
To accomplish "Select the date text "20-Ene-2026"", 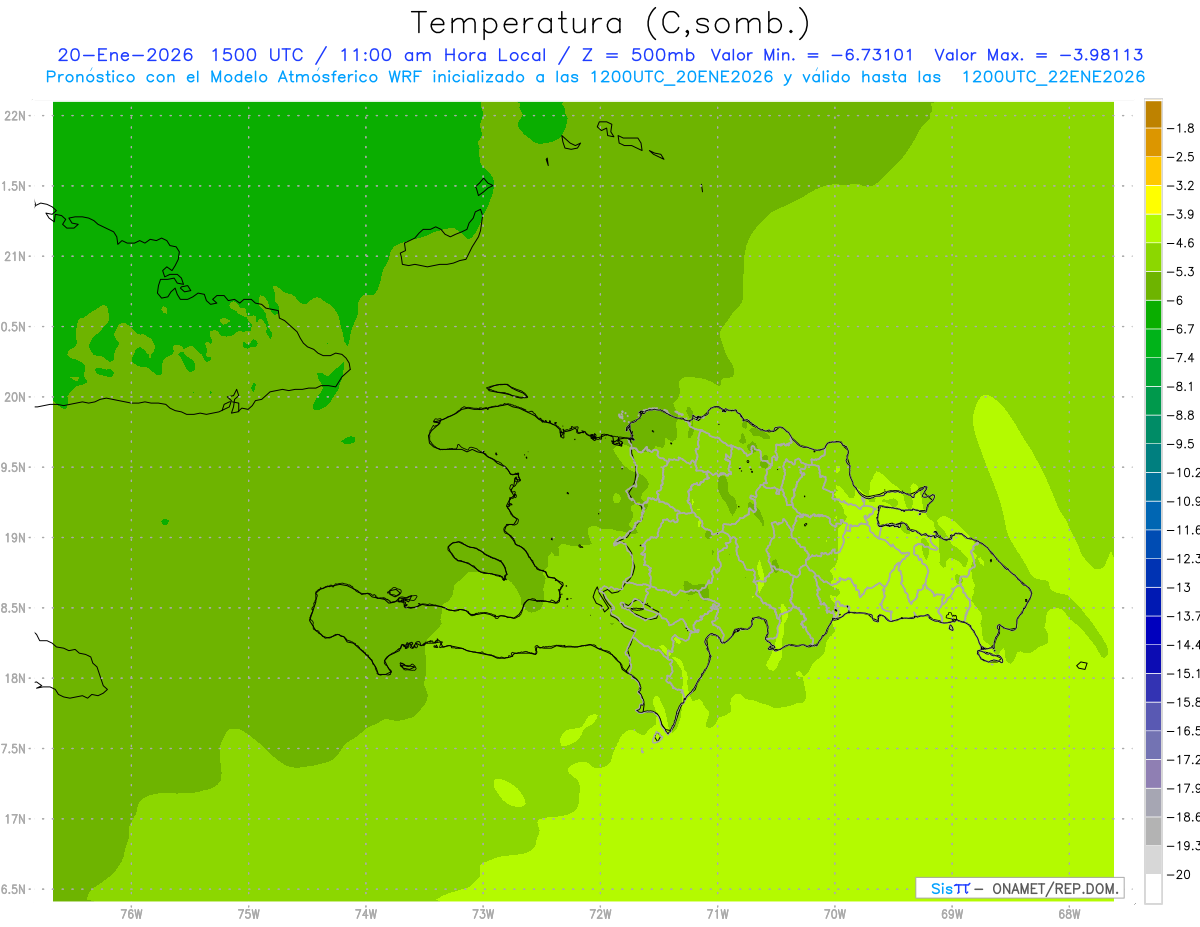I will 125,55.
